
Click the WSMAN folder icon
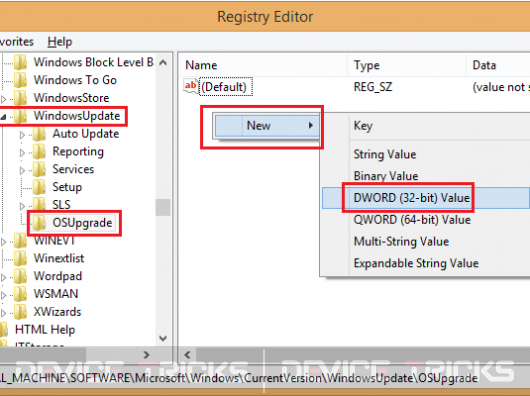coord(21,294)
